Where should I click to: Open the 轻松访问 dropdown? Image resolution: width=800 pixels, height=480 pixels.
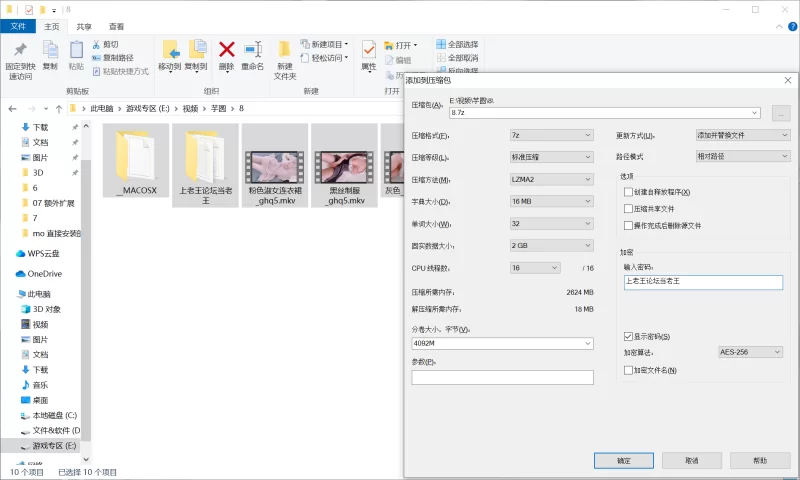[x=324, y=58]
